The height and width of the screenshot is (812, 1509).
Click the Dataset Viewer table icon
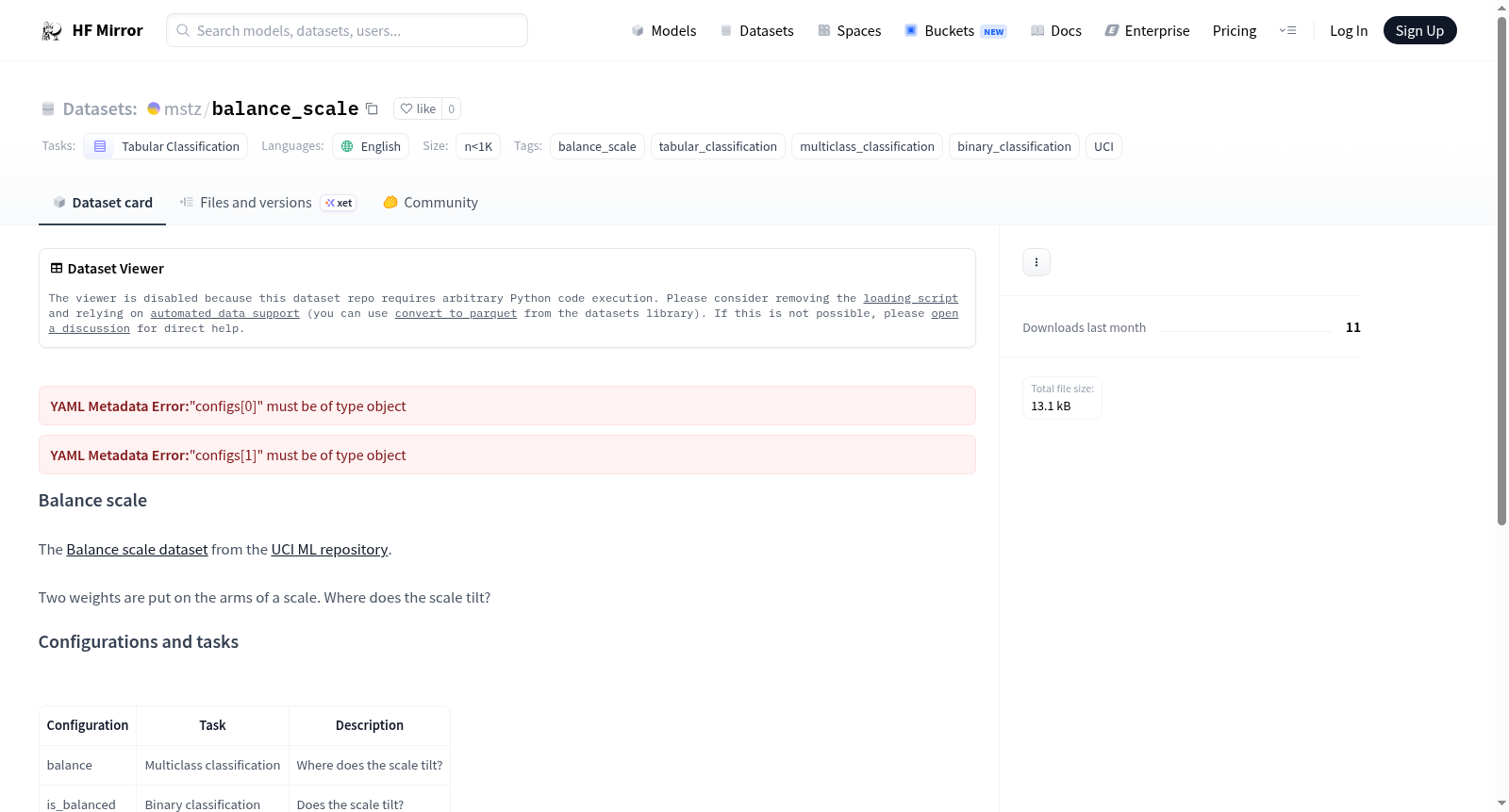click(x=57, y=268)
